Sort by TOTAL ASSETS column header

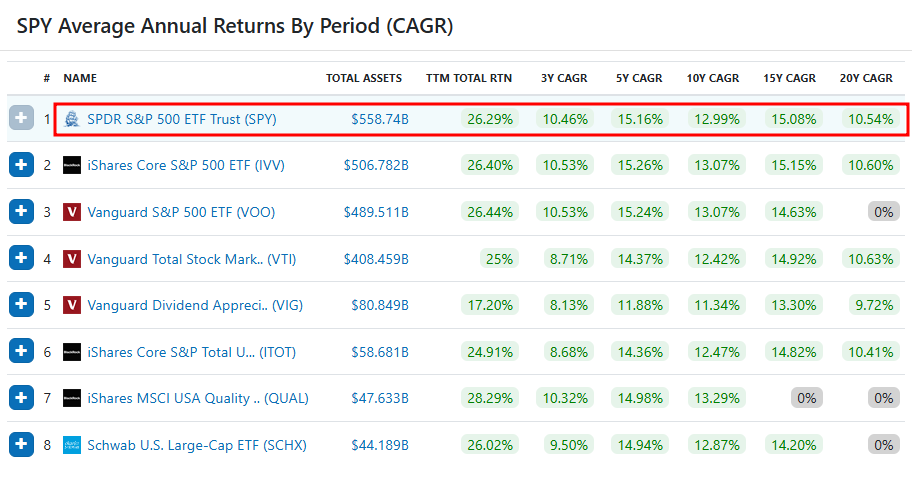click(364, 78)
